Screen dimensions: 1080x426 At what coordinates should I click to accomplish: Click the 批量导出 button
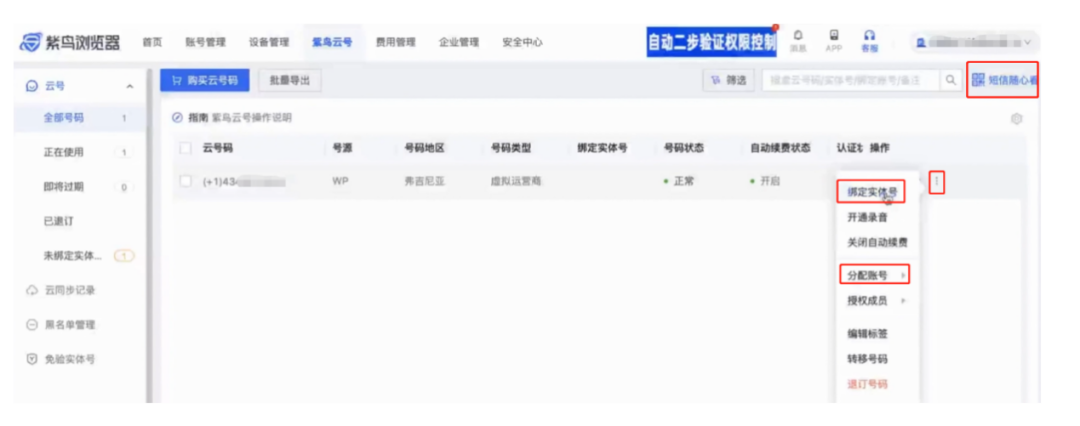(290, 81)
